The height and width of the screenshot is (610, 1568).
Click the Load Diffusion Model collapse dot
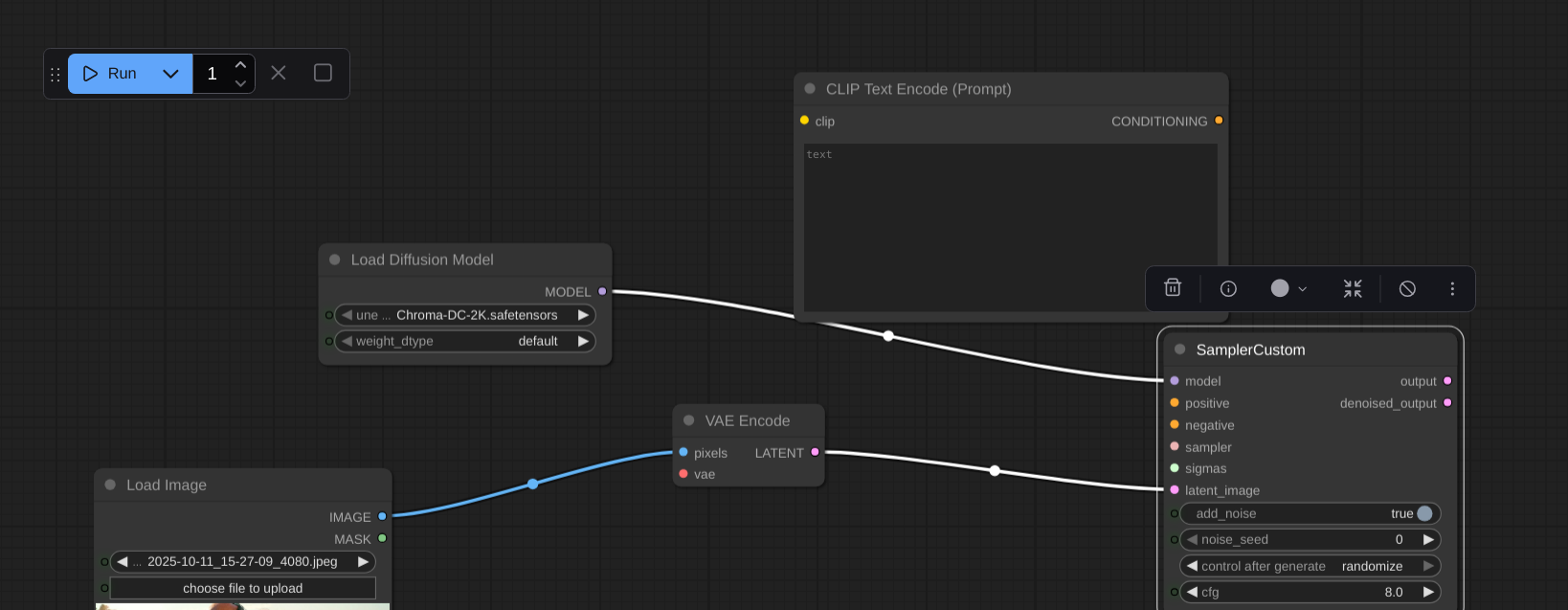click(335, 260)
